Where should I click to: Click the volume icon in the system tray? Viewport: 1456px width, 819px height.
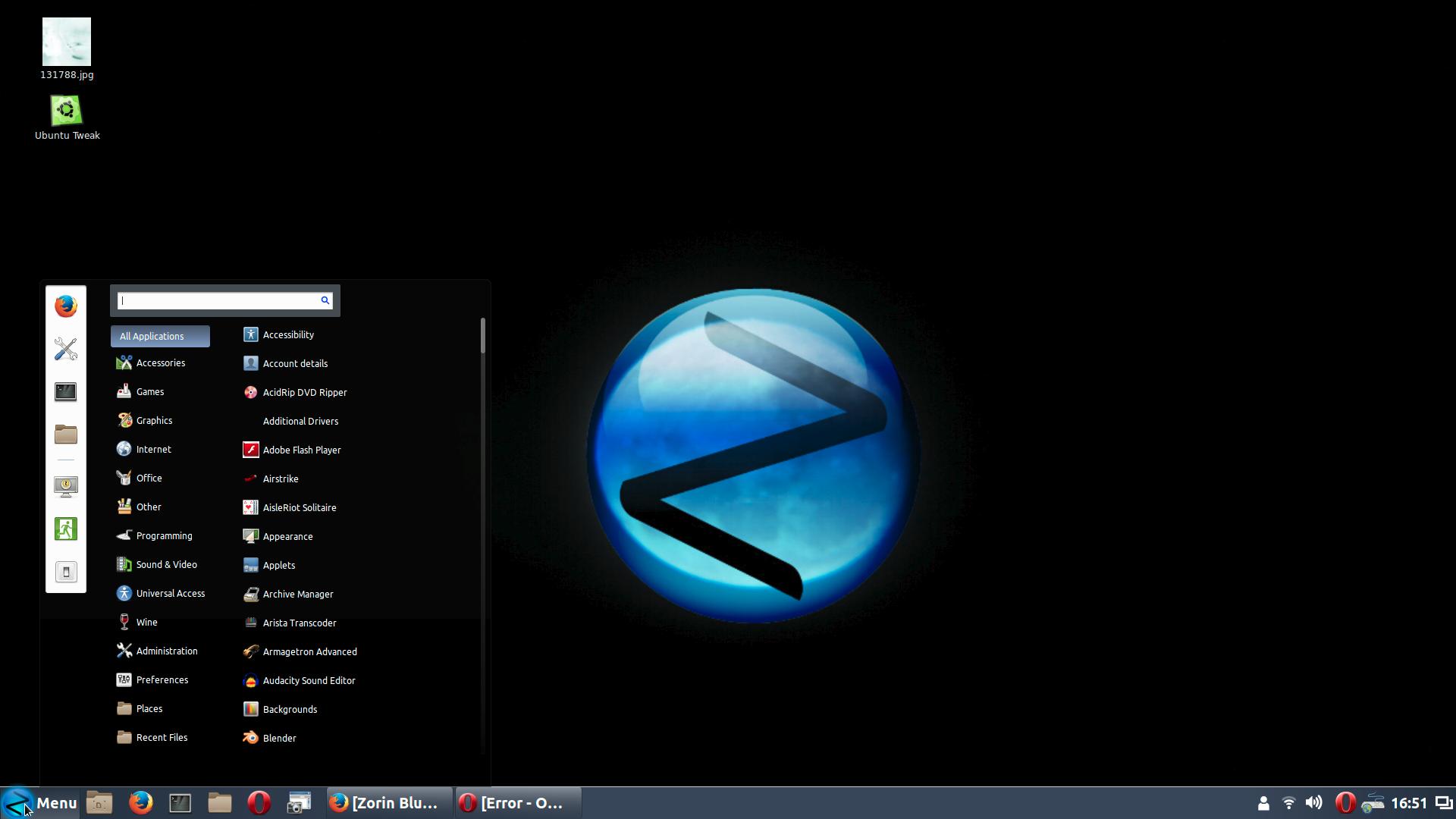pyautogui.click(x=1313, y=802)
